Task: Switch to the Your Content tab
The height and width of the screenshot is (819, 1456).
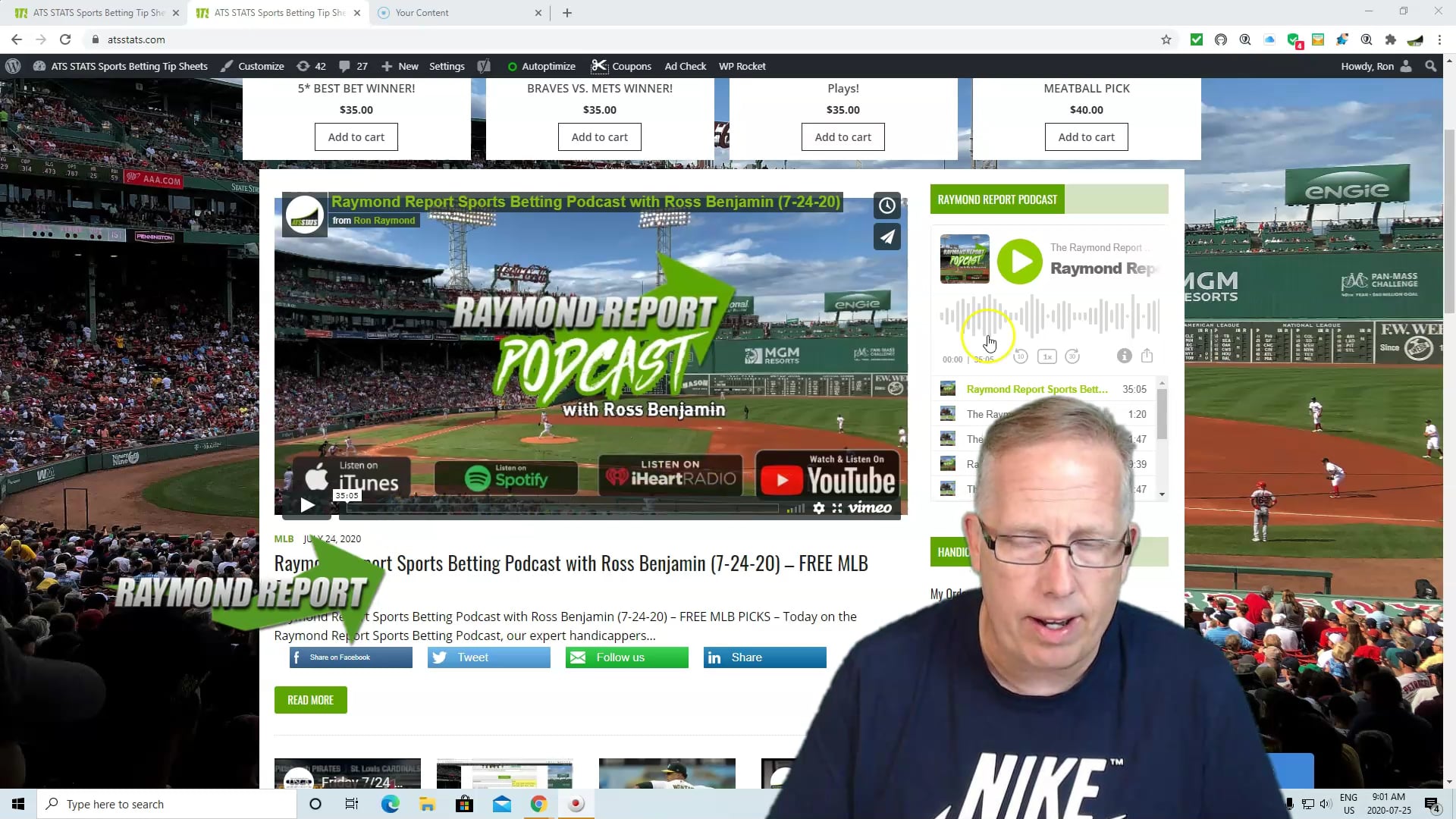Action: coord(460,13)
